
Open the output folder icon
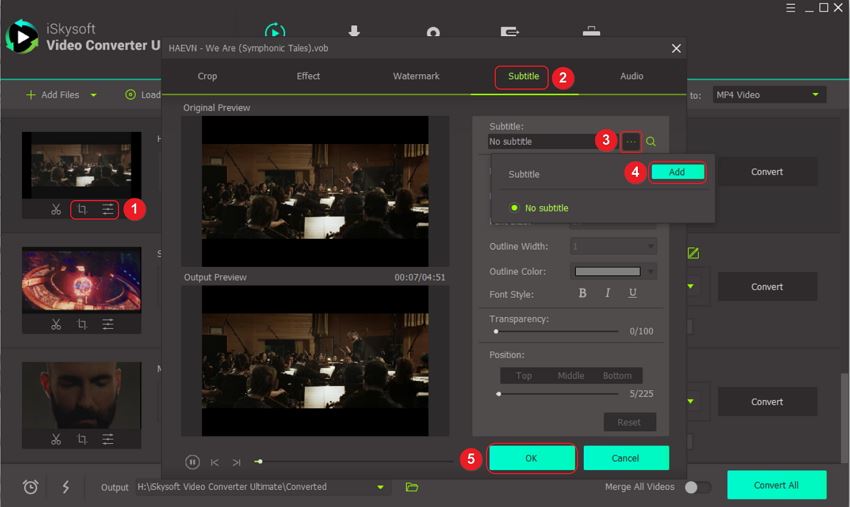[412, 487]
